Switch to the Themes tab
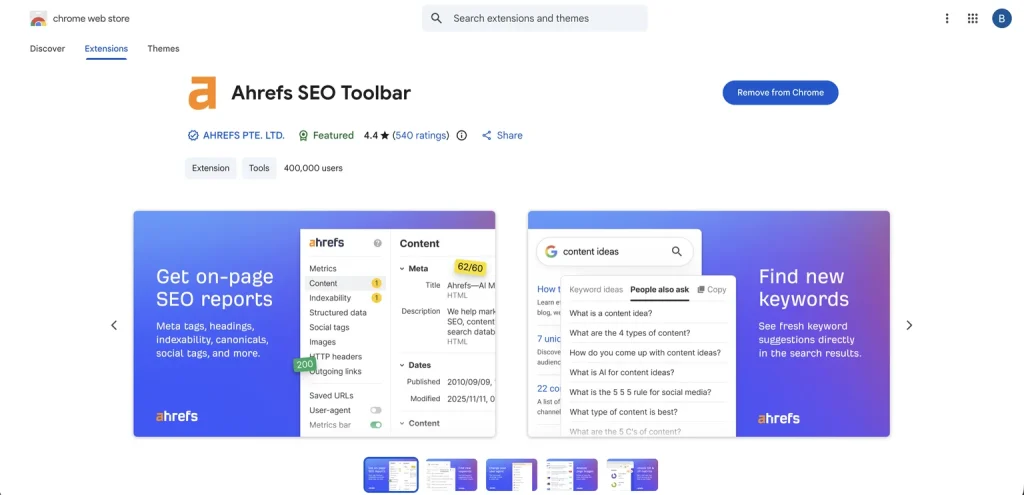Image resolution: width=1024 pixels, height=495 pixels. (x=163, y=48)
